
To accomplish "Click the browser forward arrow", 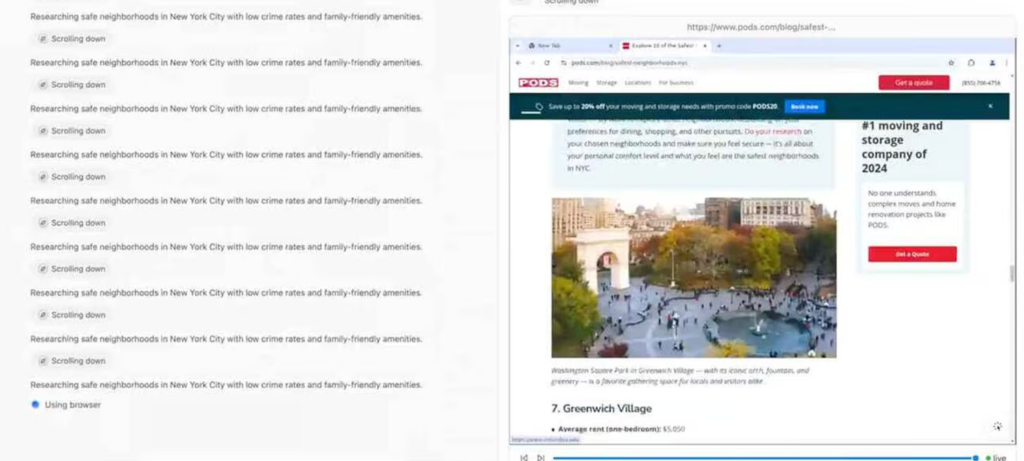I will pyautogui.click(x=532, y=63).
